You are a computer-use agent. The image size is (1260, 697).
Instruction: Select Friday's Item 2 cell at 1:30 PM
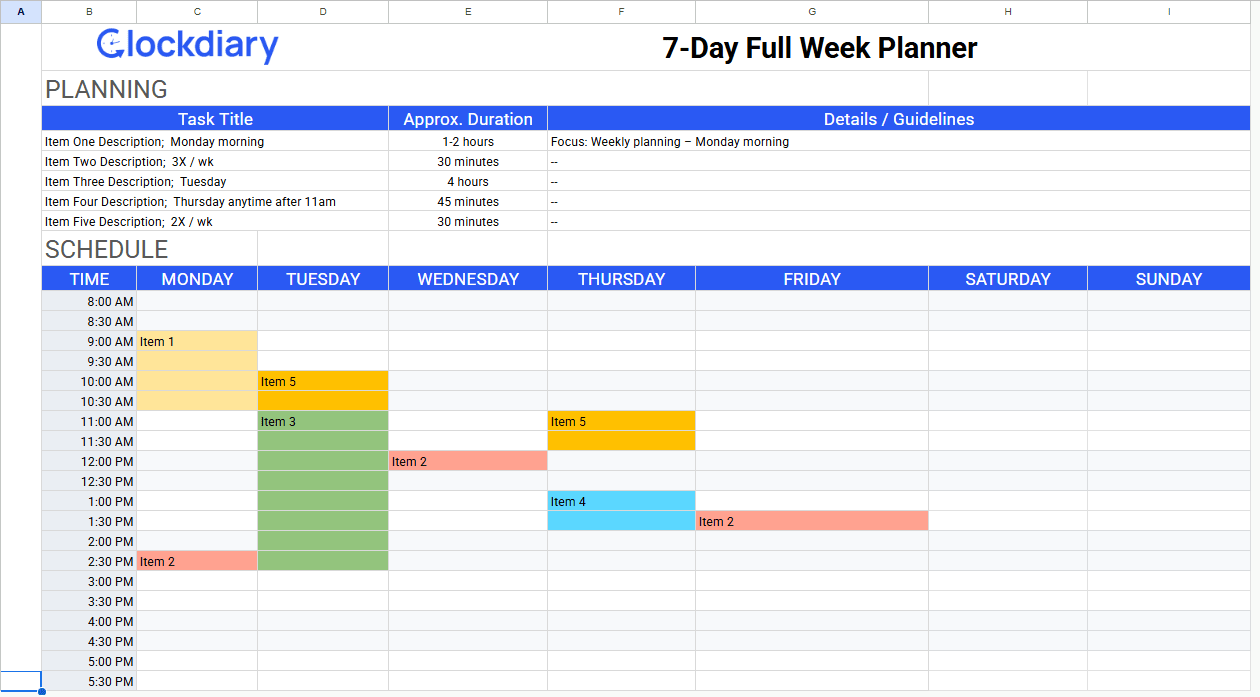click(x=811, y=522)
